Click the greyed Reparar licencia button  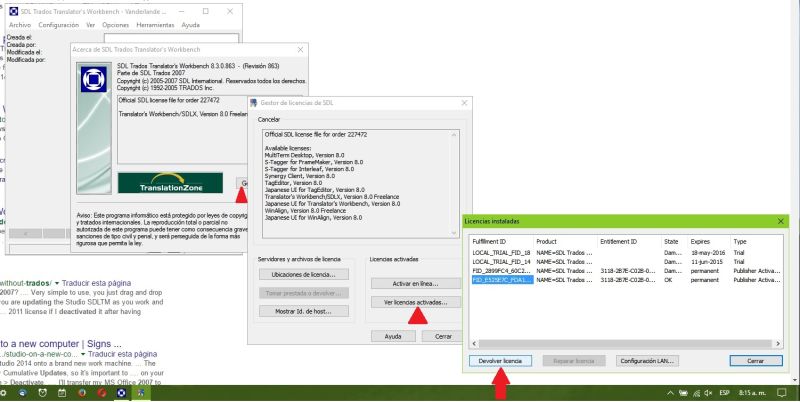(x=573, y=361)
